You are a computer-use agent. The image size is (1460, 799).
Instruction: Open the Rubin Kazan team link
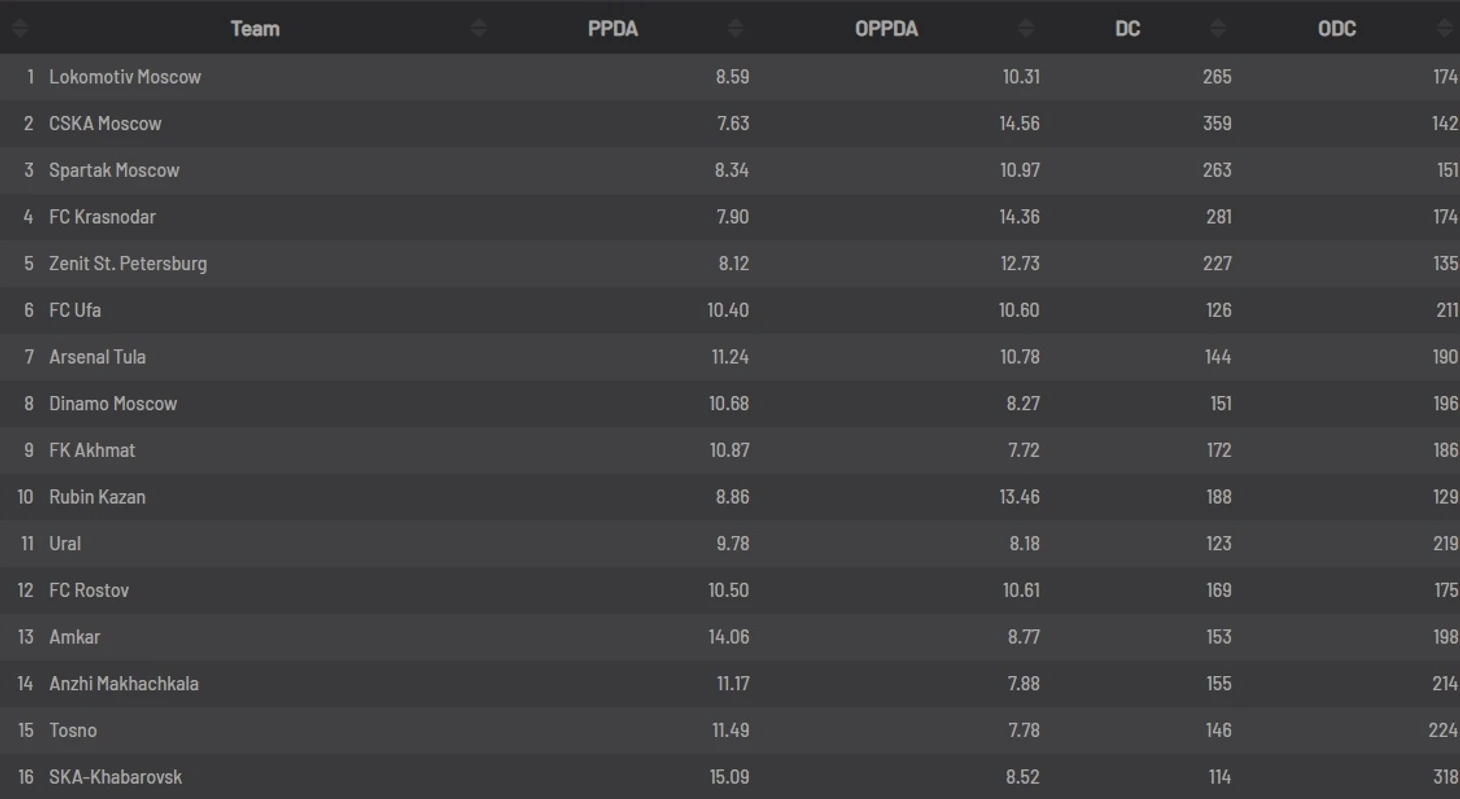point(97,497)
